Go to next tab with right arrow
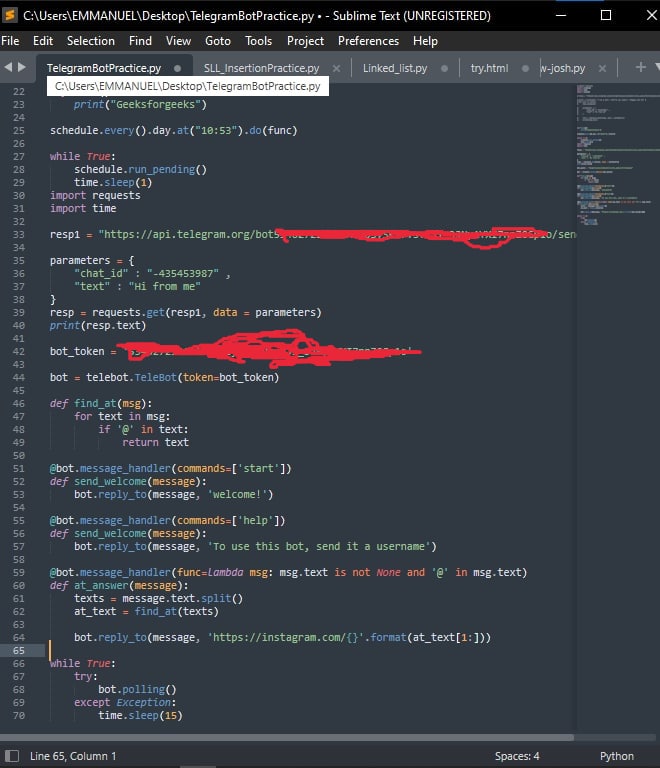Screen dimensions: 660x768 (x=22, y=67)
